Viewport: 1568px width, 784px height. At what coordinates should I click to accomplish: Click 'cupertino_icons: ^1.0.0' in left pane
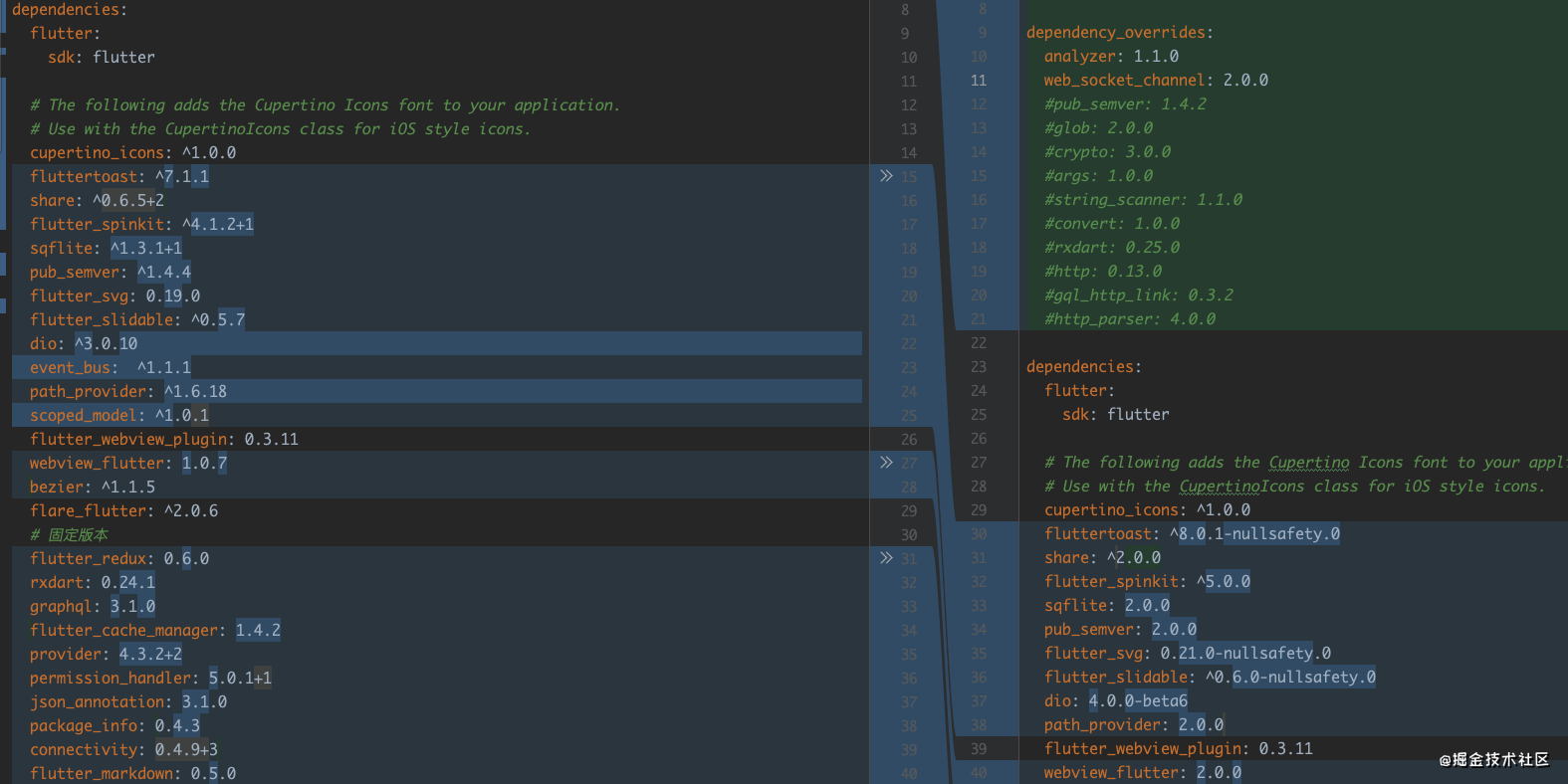[x=132, y=152]
